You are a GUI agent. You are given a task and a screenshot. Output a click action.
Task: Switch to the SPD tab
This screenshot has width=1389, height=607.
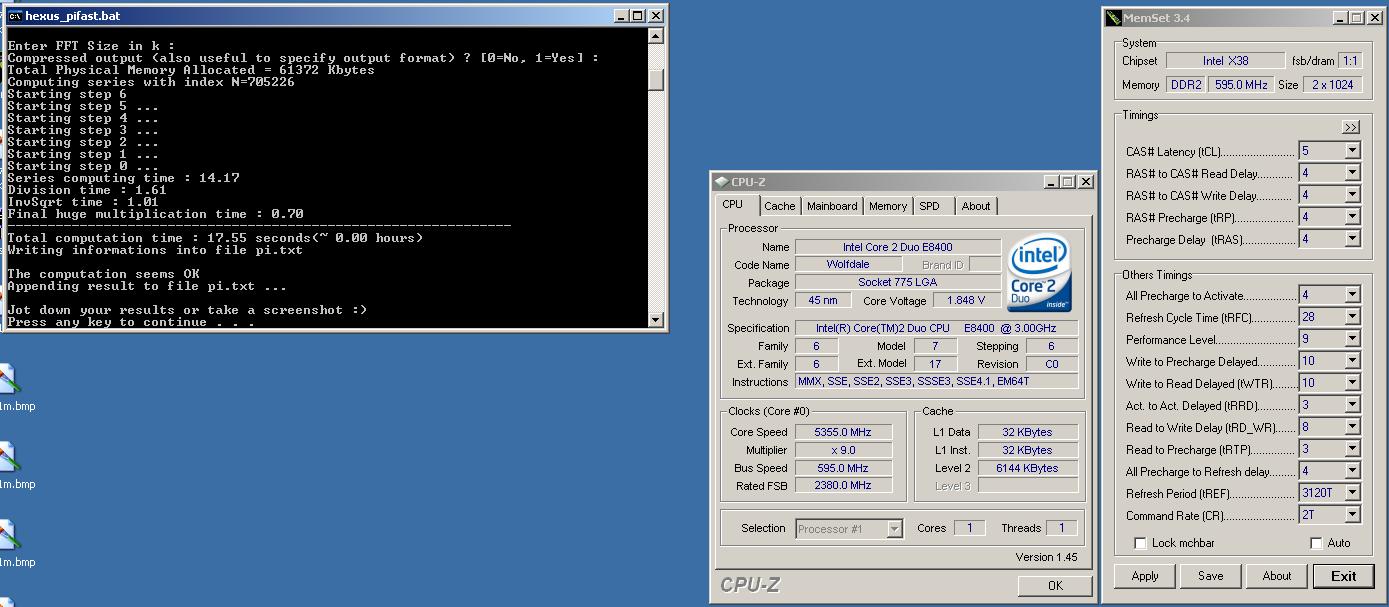tap(930, 206)
